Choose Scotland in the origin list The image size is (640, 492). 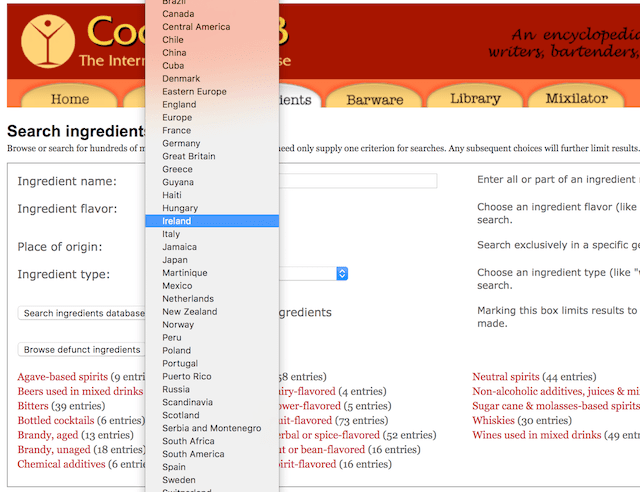(212, 415)
